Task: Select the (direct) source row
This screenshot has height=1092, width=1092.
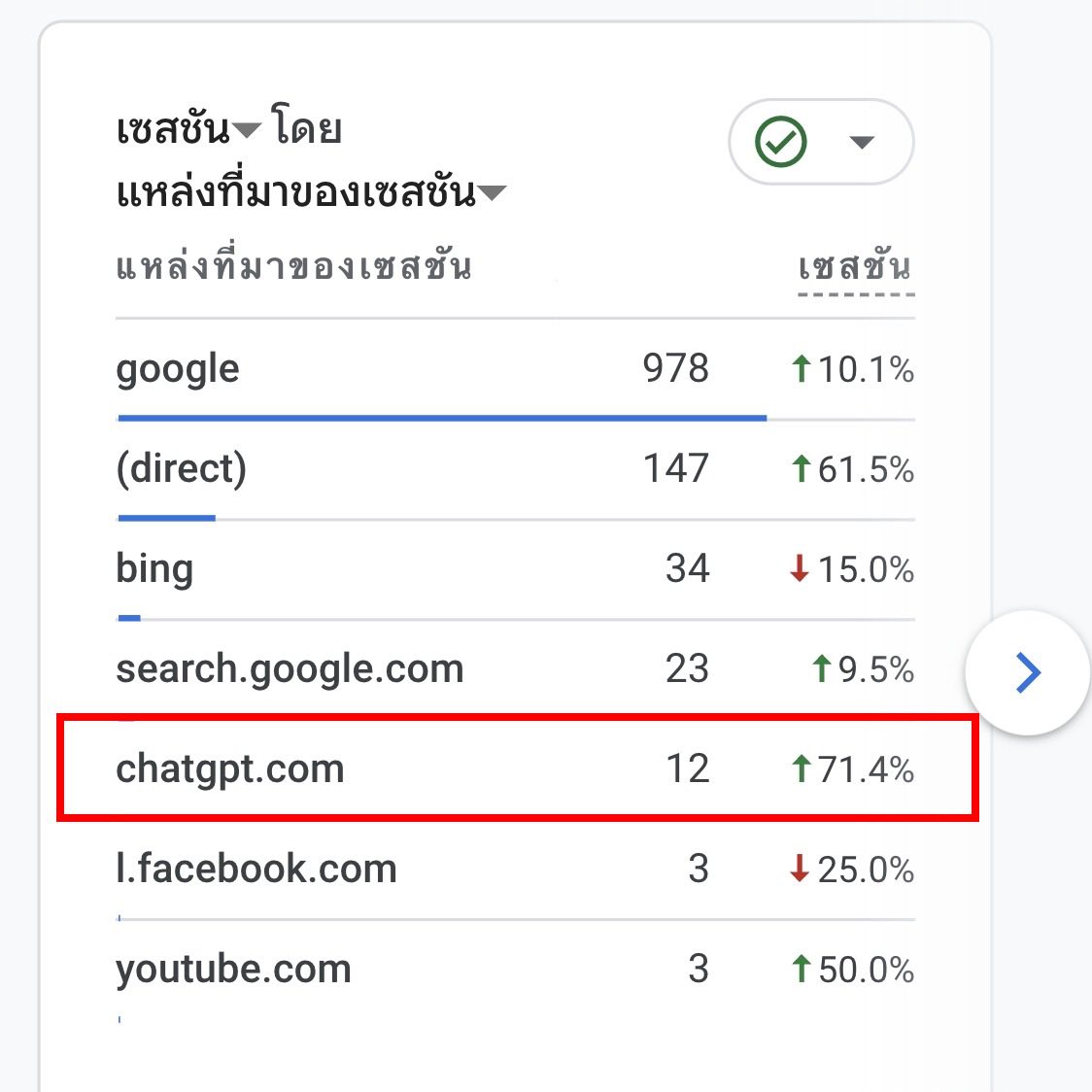Action: (x=182, y=469)
